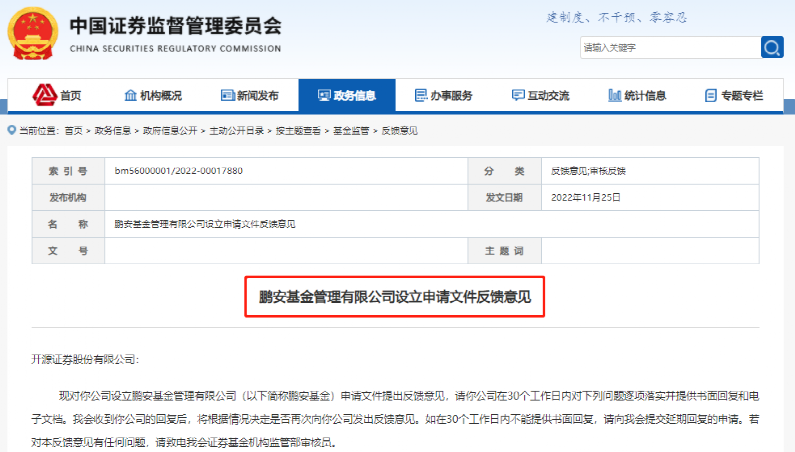Click the red home icon beside 首页
Screen dimensions: 795x452
click(45, 95)
